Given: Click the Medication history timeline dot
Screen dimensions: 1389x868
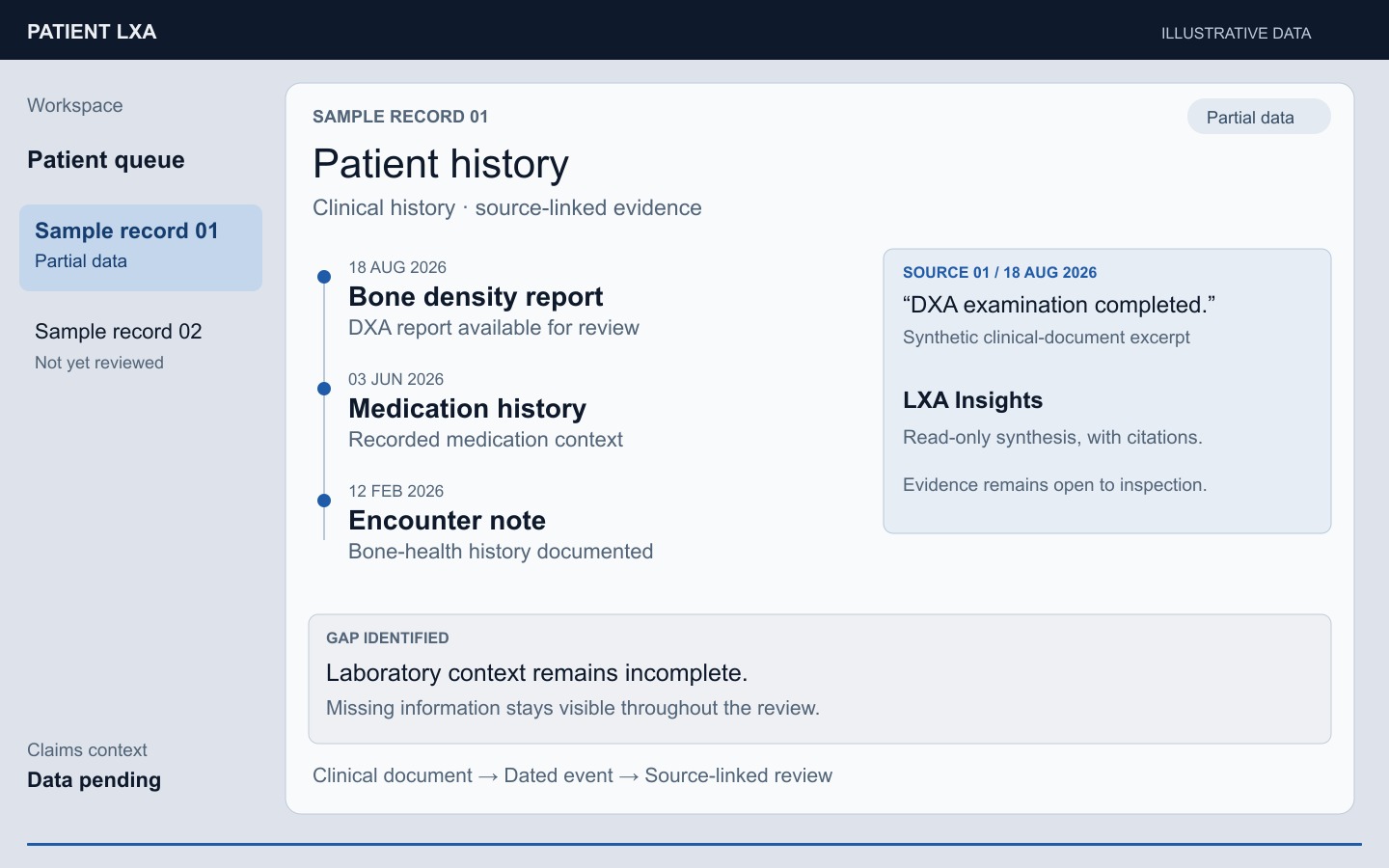Looking at the screenshot, I should tap(324, 389).
